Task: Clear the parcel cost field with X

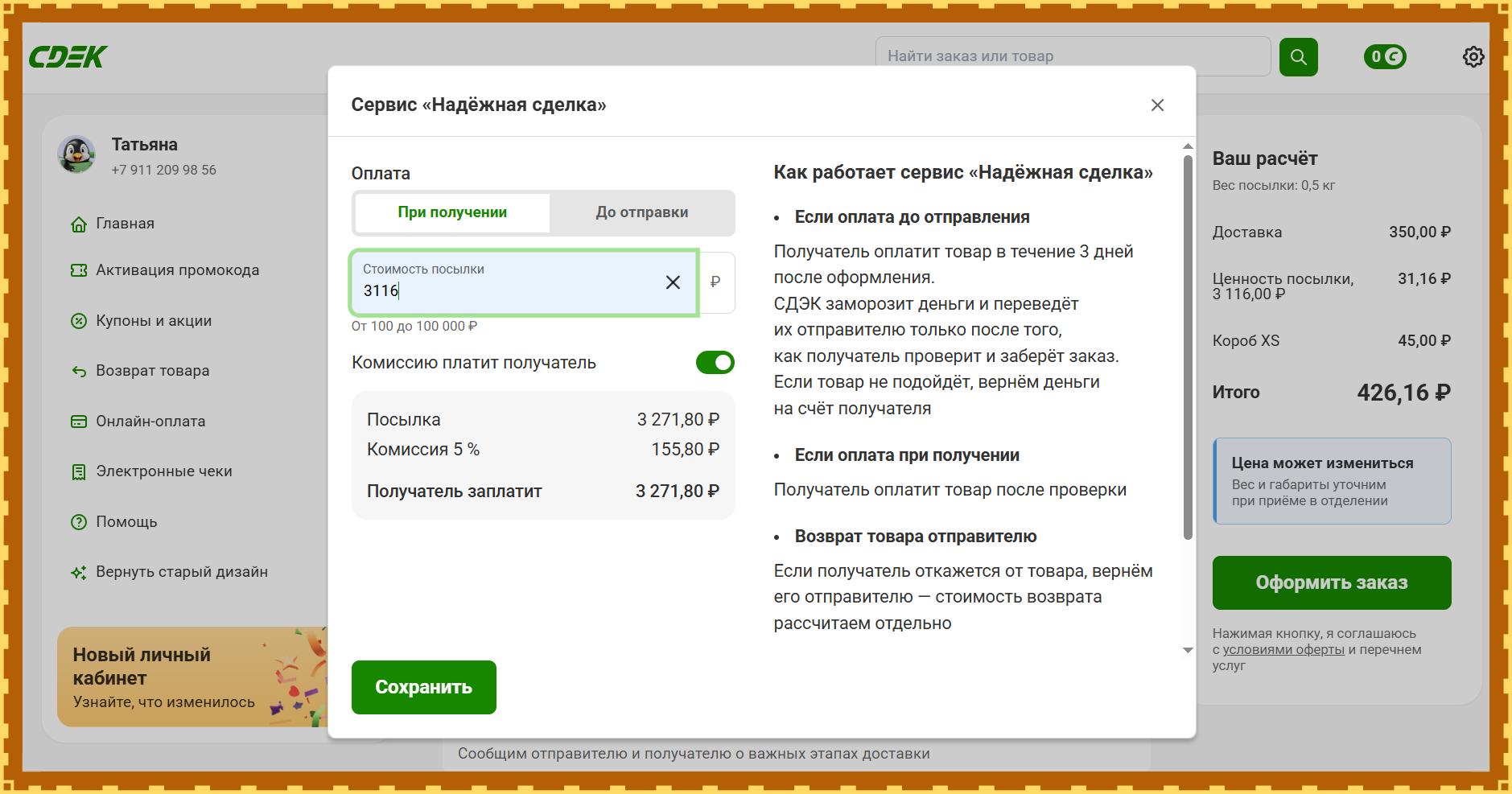Action: (673, 282)
